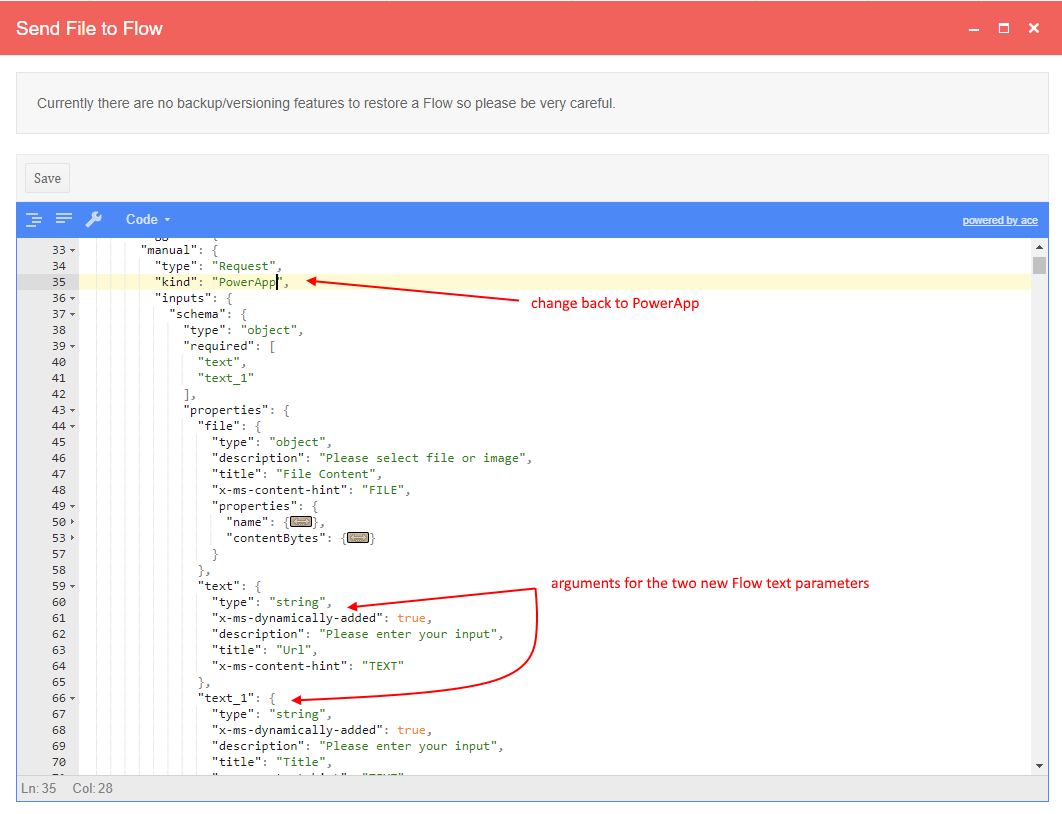Screen dimensions: 1062x814
Task: Open the "powered by ace" link
Action: pos(999,220)
